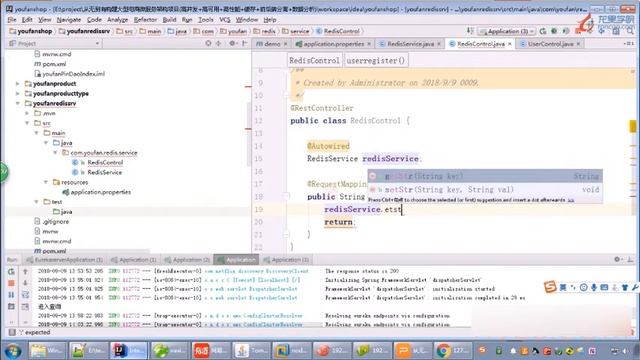The width and height of the screenshot is (640, 360).
Task: Click the Down the stack trace arrow
Action: [25, 283]
